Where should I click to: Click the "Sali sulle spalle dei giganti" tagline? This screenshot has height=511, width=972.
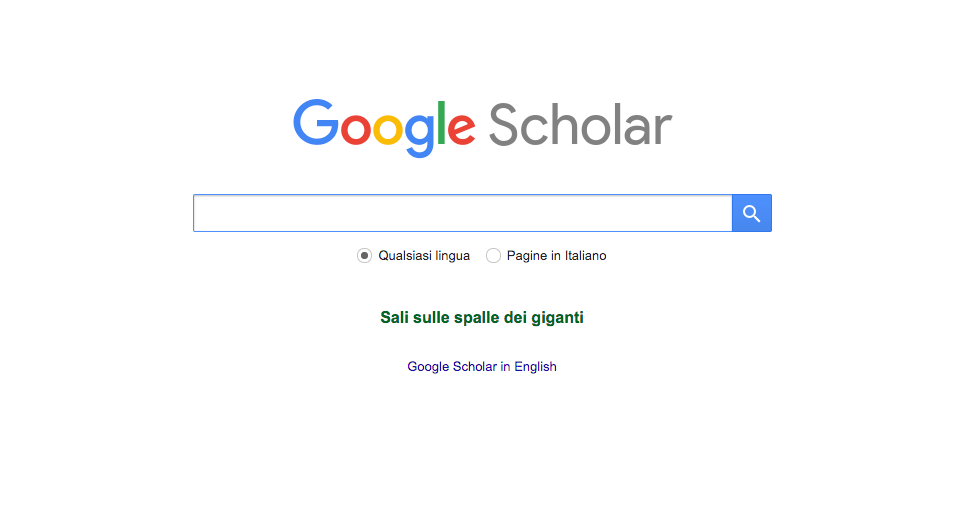click(482, 318)
